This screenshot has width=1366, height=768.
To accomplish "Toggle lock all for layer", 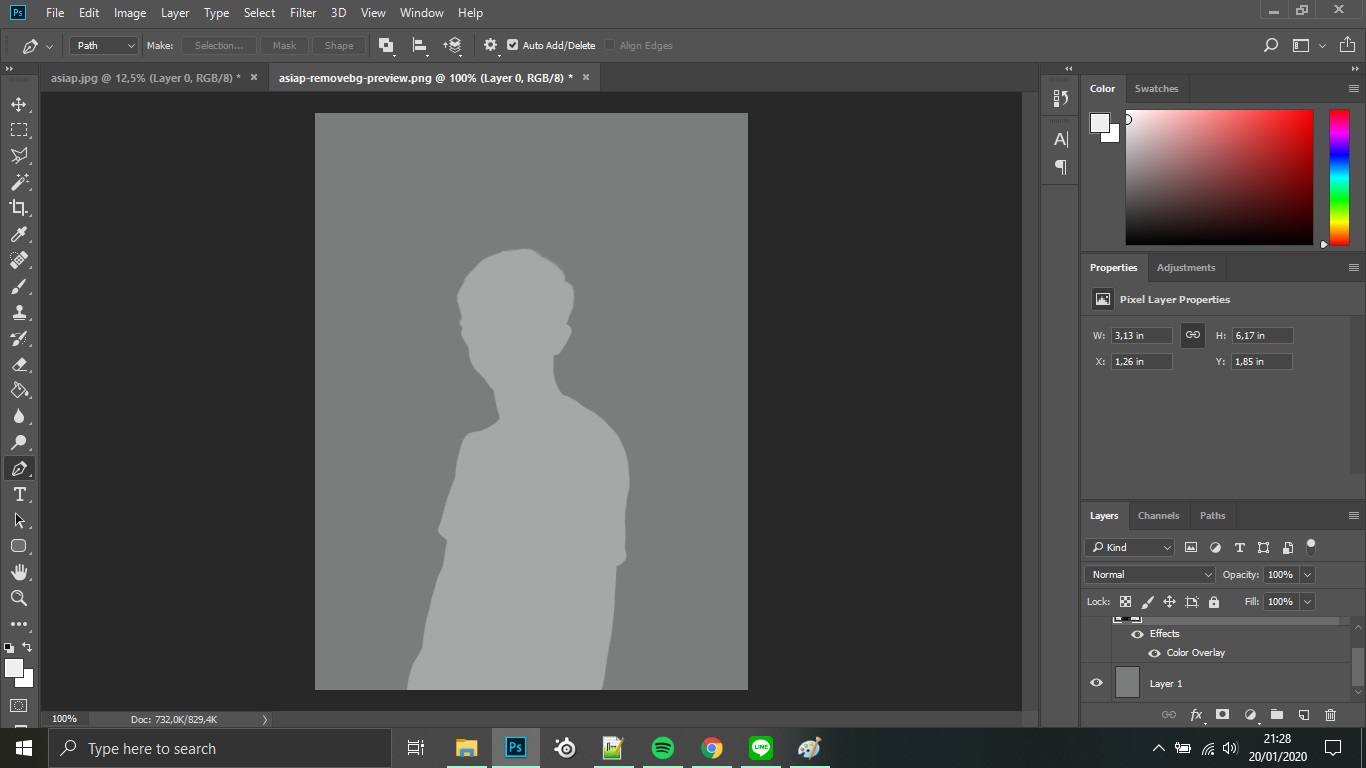I will point(1214,602).
